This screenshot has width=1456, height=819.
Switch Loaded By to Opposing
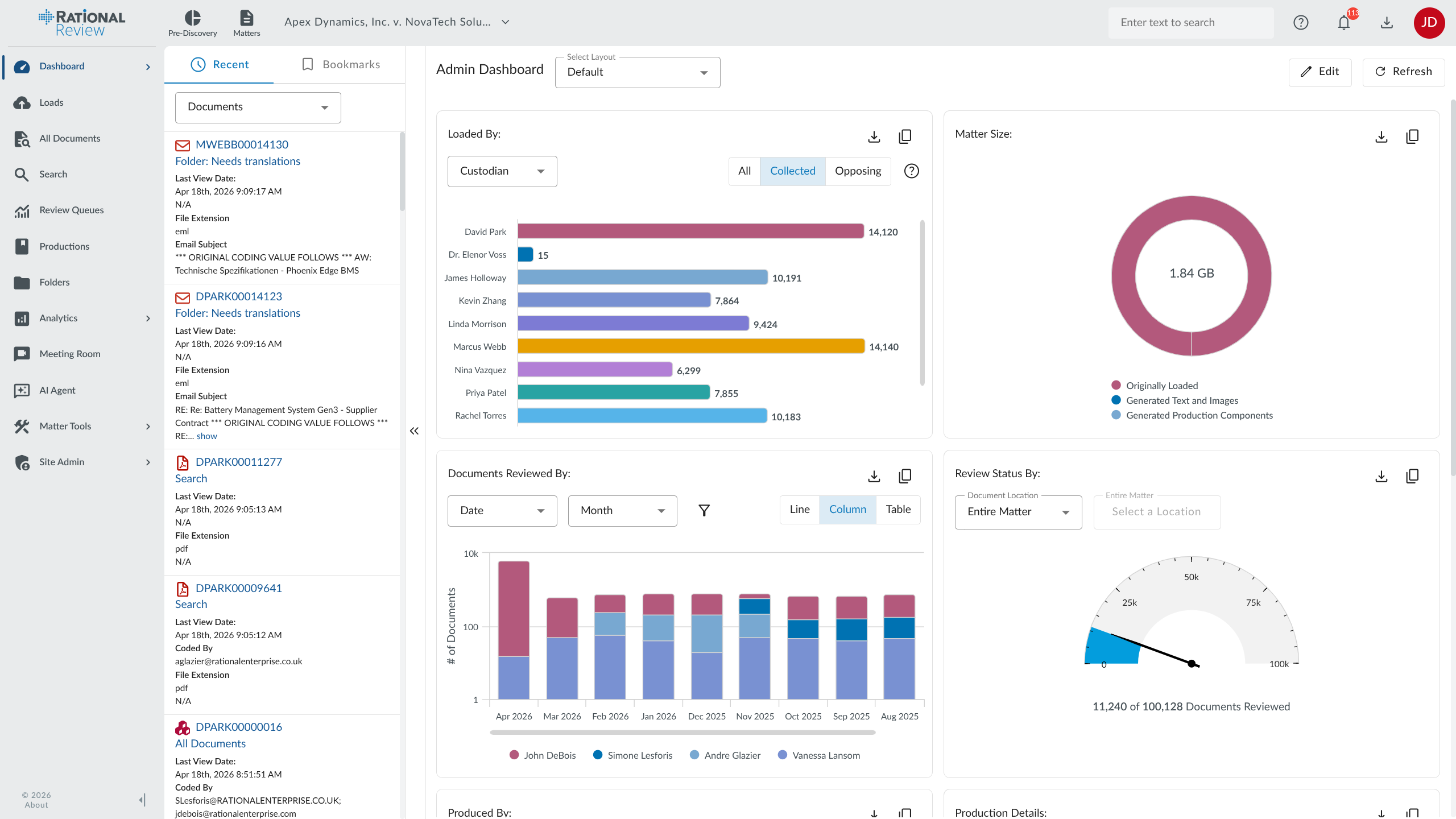pyautogui.click(x=858, y=171)
